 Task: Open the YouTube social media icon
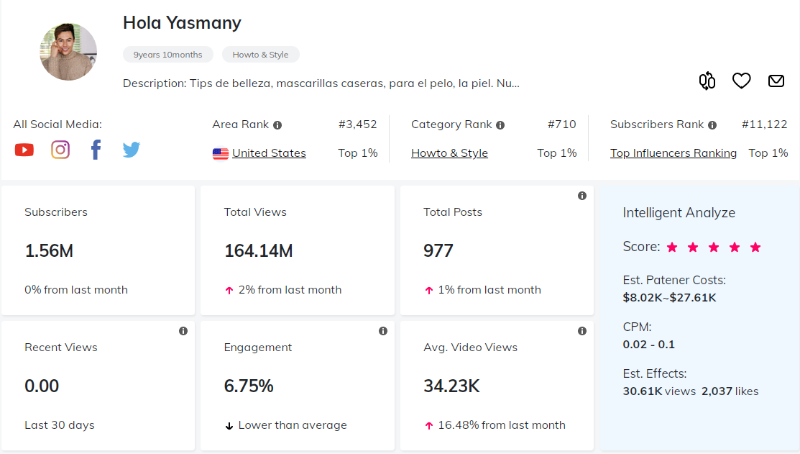coord(24,150)
